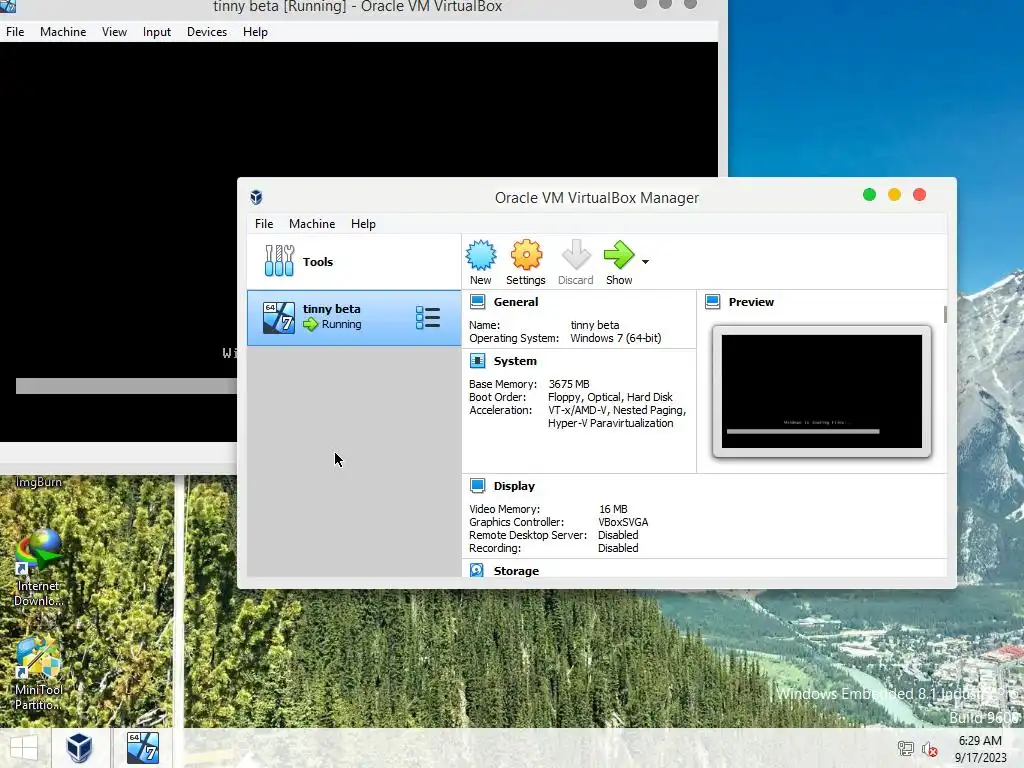Open the dropdown arrow next to Show
The width and height of the screenshot is (1024, 768).
click(x=645, y=262)
